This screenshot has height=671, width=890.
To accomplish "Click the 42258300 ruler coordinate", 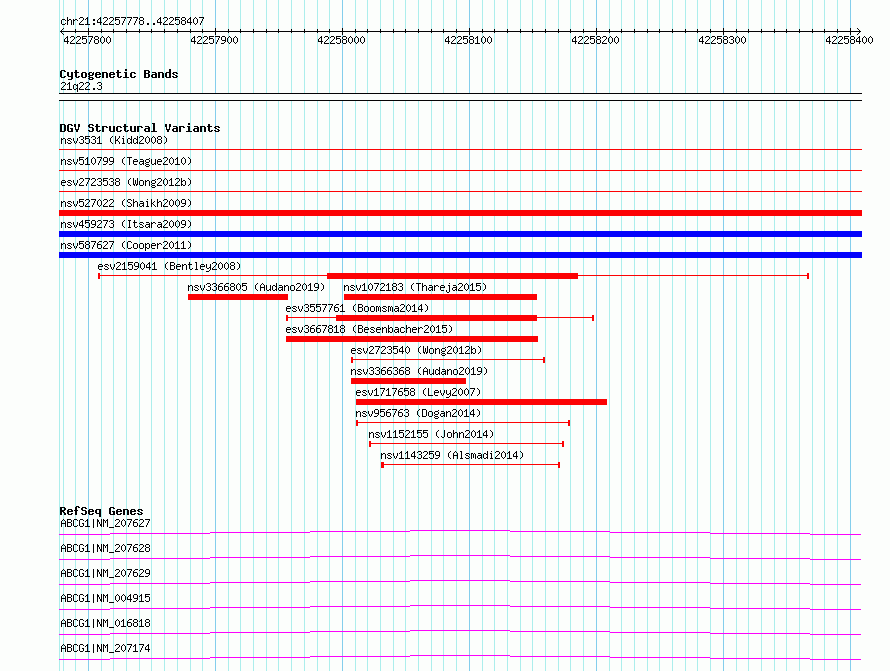I will (722, 40).
